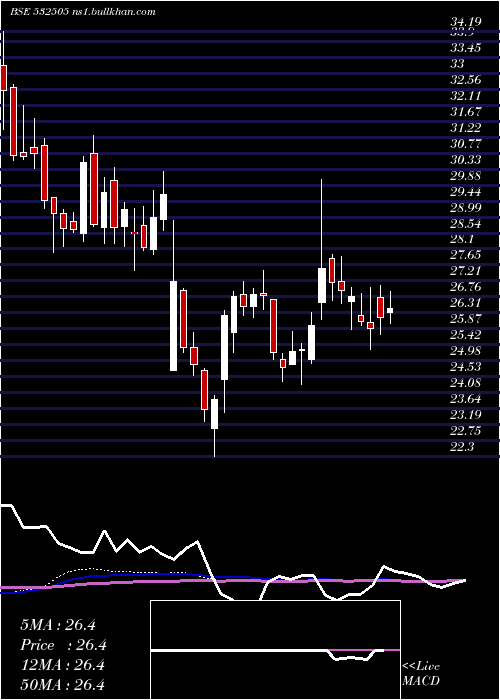The height and width of the screenshot is (700, 500).
Task: Click the 23.64 price axis label
Action: tap(466, 399)
